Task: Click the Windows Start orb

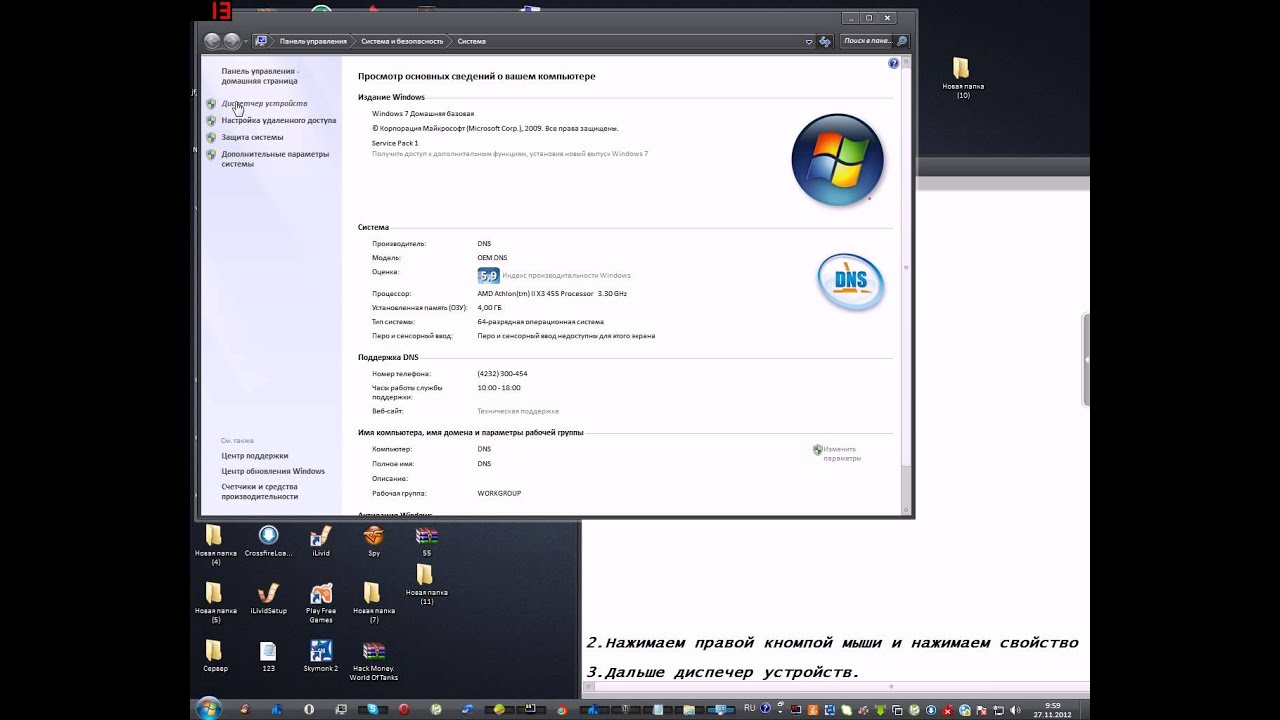Action: coord(208,708)
